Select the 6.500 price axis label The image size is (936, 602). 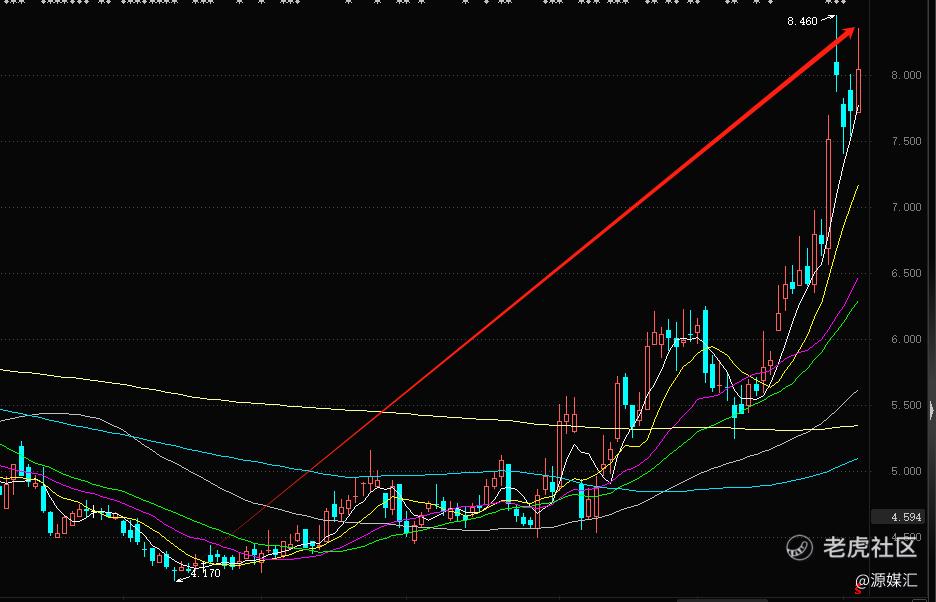(x=906, y=274)
